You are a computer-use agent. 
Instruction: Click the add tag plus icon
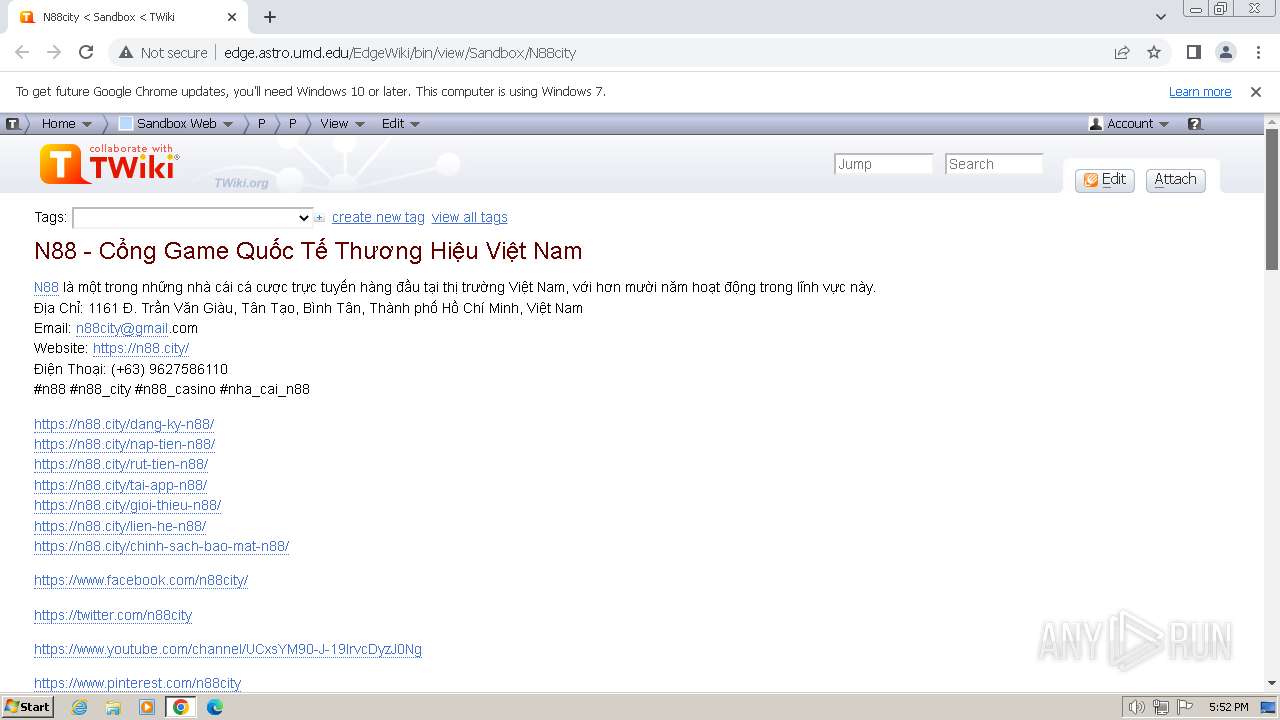tap(320, 218)
